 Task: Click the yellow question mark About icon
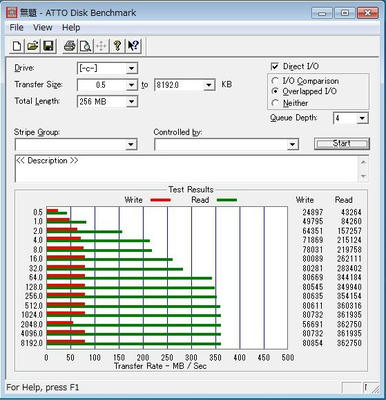117,46
